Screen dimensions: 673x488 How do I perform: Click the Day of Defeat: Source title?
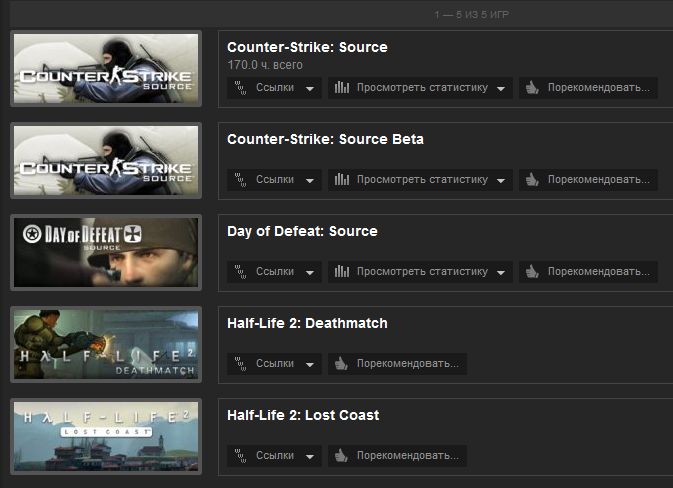point(303,231)
